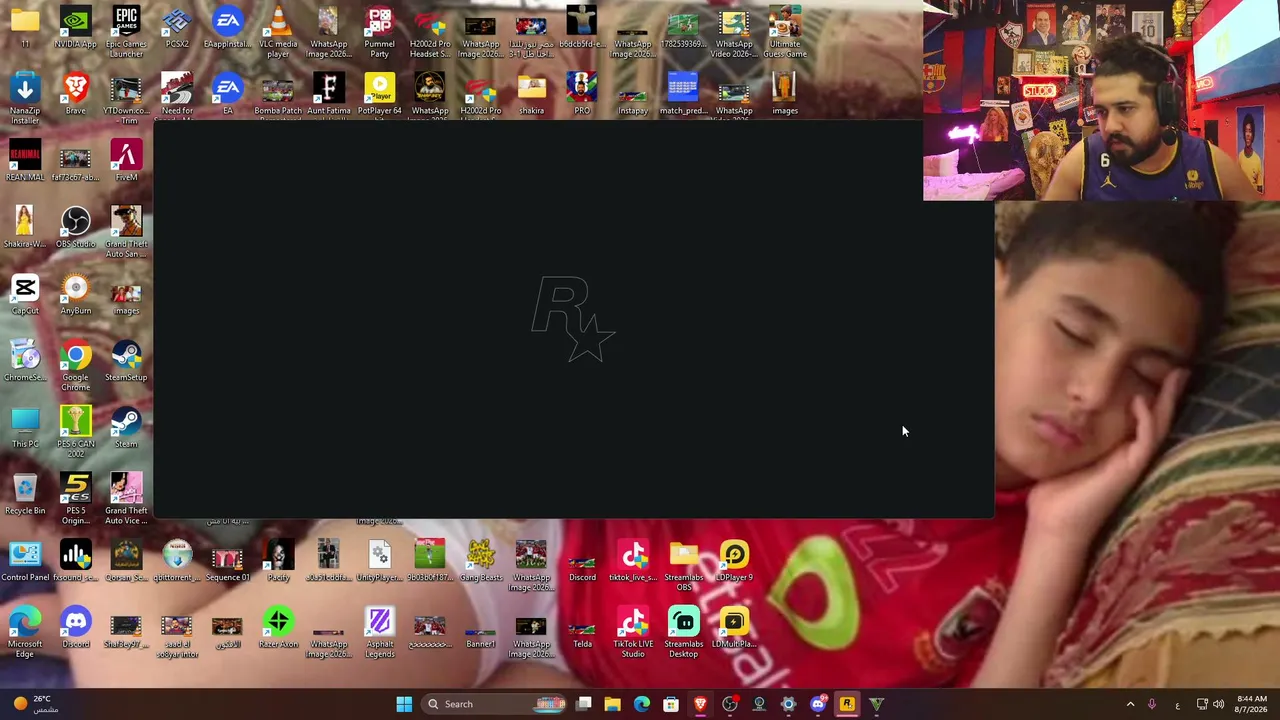1280x720 pixels.
Task: Open the Windows Start menu
Action: point(404,704)
